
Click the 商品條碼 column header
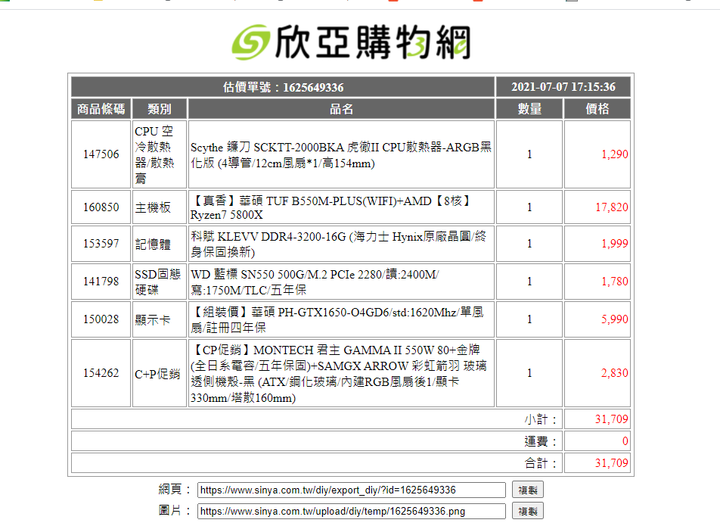click(x=101, y=109)
